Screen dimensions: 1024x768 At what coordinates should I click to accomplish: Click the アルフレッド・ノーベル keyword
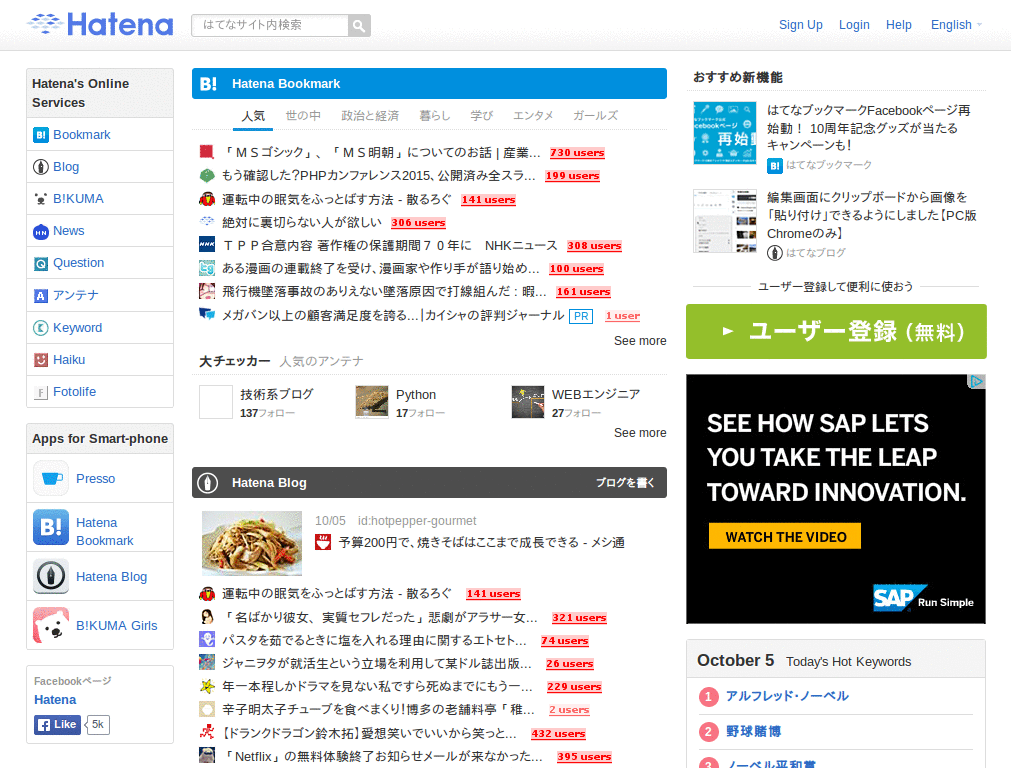click(788, 696)
